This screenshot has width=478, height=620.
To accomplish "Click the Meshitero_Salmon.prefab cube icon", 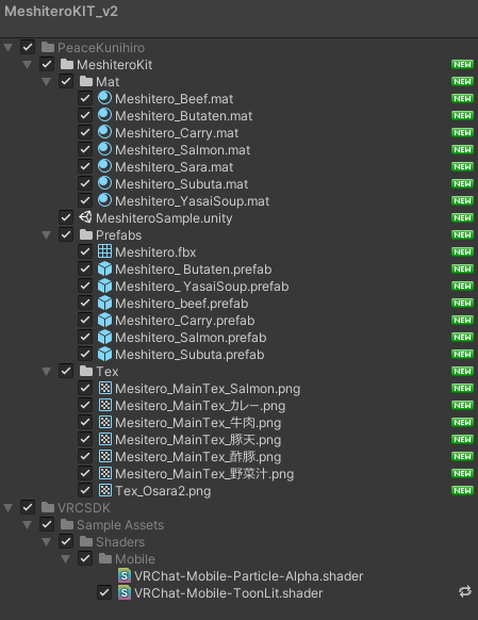I will click(105, 337).
